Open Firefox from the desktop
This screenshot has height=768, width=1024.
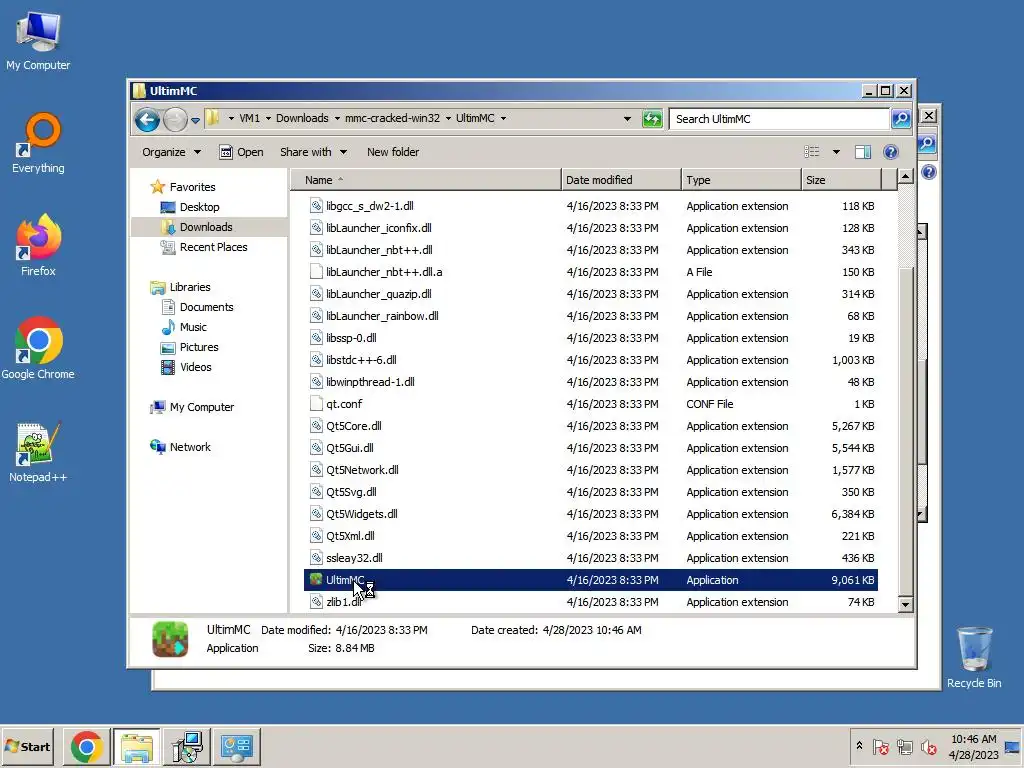38,246
